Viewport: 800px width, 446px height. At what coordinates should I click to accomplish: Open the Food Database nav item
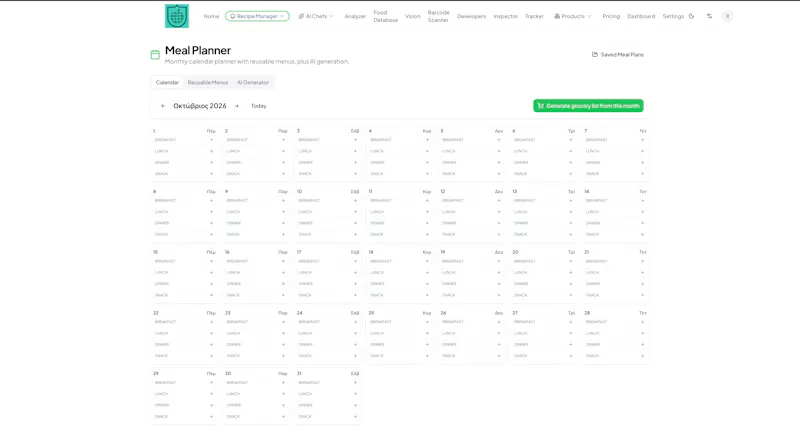click(385, 16)
